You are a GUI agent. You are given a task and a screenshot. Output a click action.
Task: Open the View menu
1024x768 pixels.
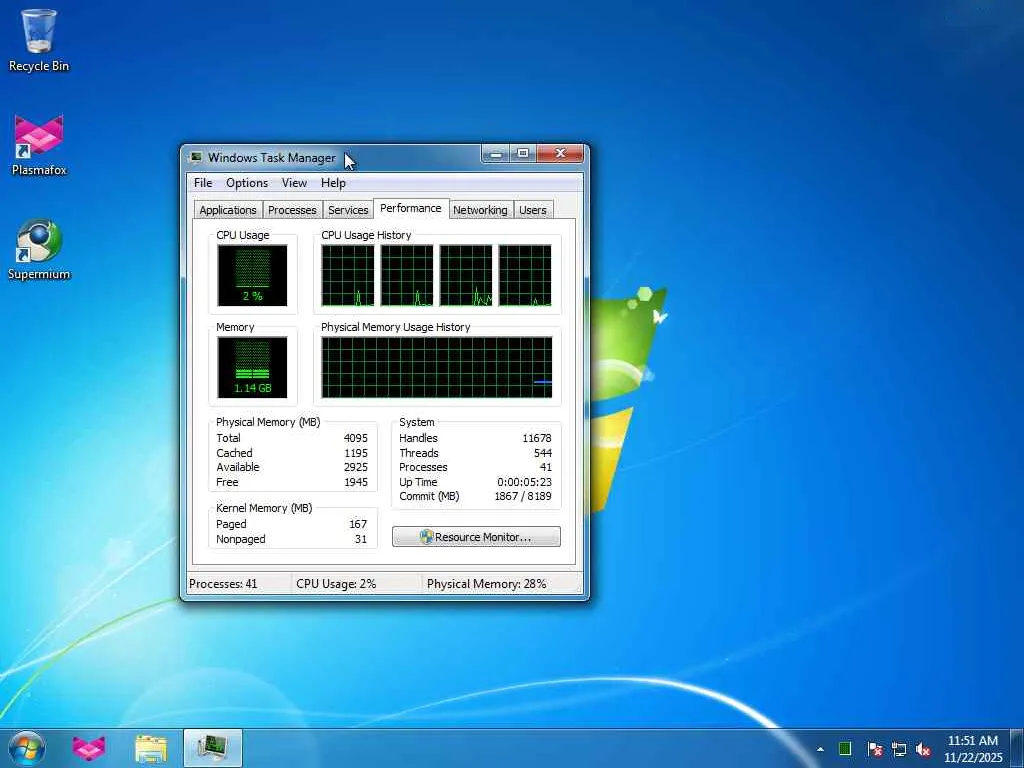(294, 183)
